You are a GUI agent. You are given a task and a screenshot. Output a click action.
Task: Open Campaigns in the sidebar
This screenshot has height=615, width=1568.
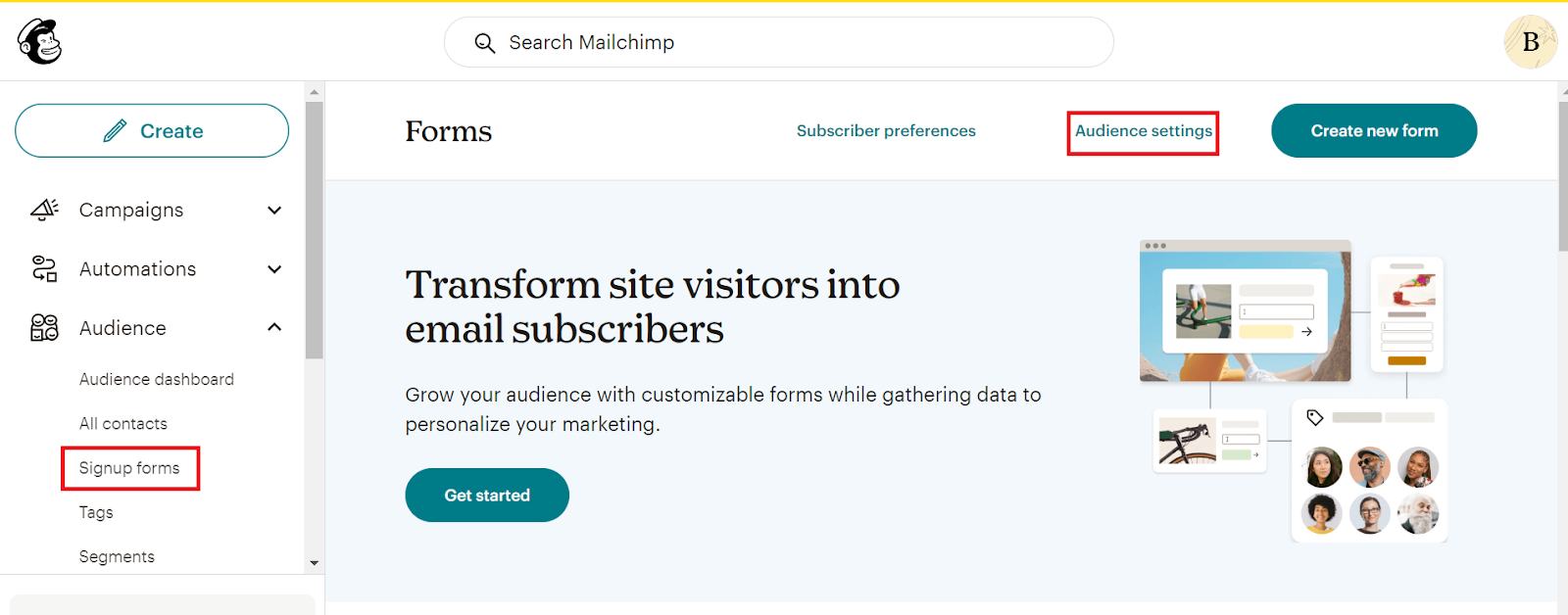[131, 211]
